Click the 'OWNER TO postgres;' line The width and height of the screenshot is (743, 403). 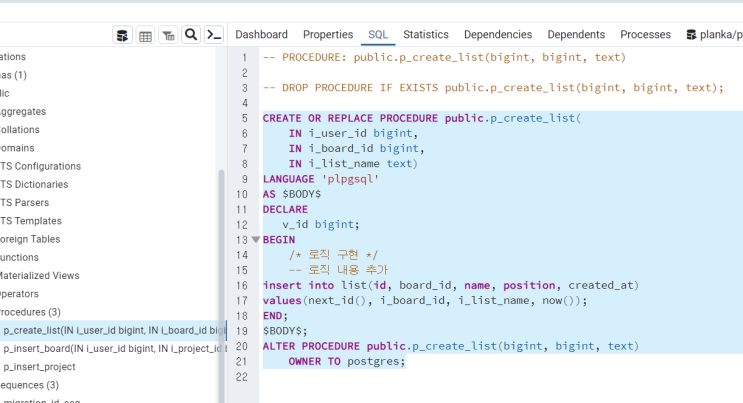click(x=347, y=361)
